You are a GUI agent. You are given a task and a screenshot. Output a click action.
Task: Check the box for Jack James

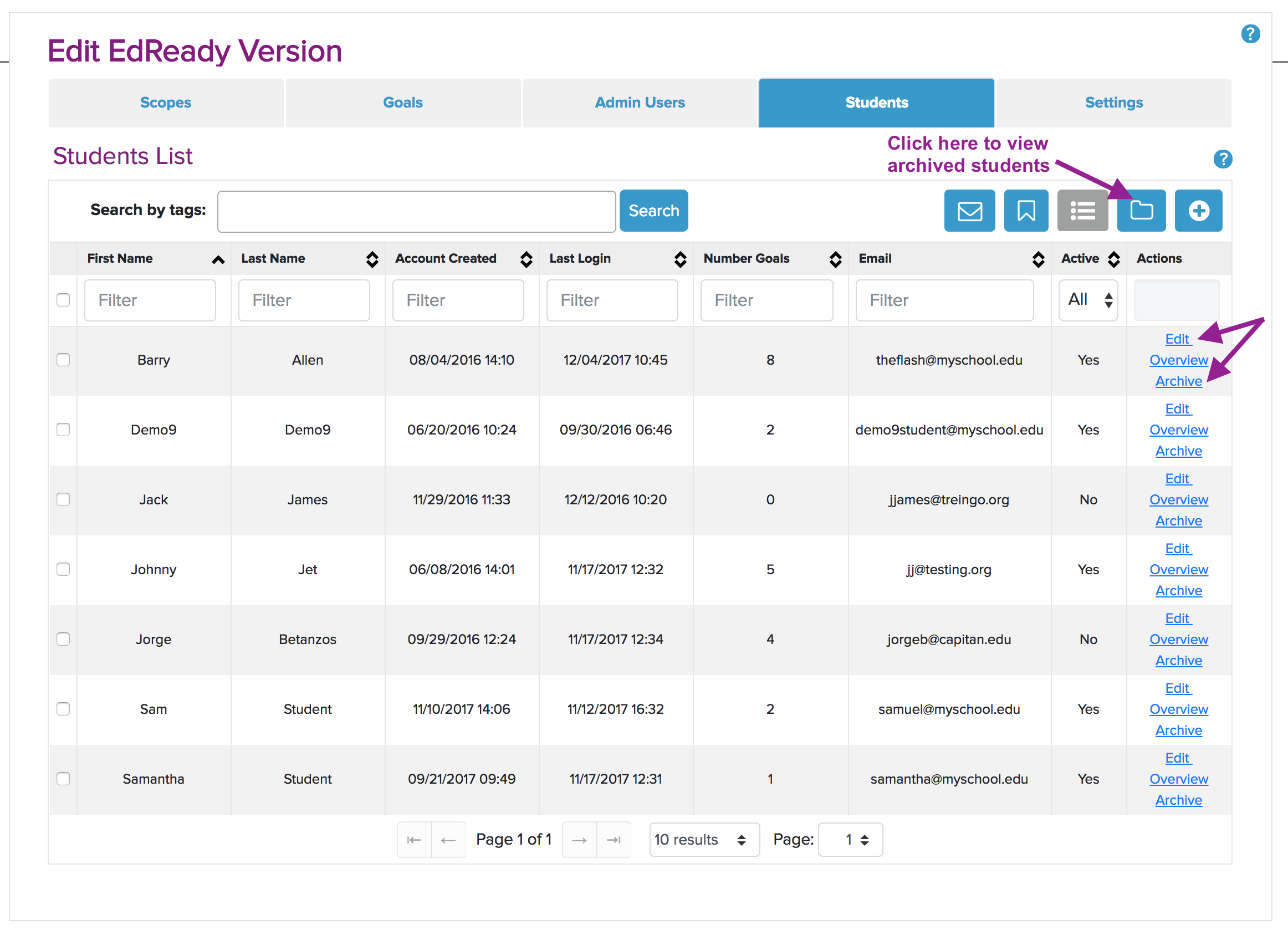tap(63, 499)
